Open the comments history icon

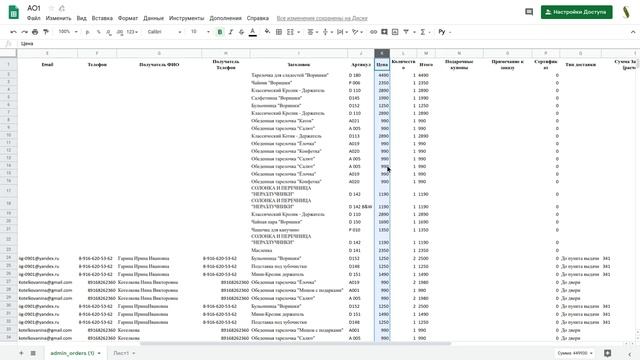529,12
